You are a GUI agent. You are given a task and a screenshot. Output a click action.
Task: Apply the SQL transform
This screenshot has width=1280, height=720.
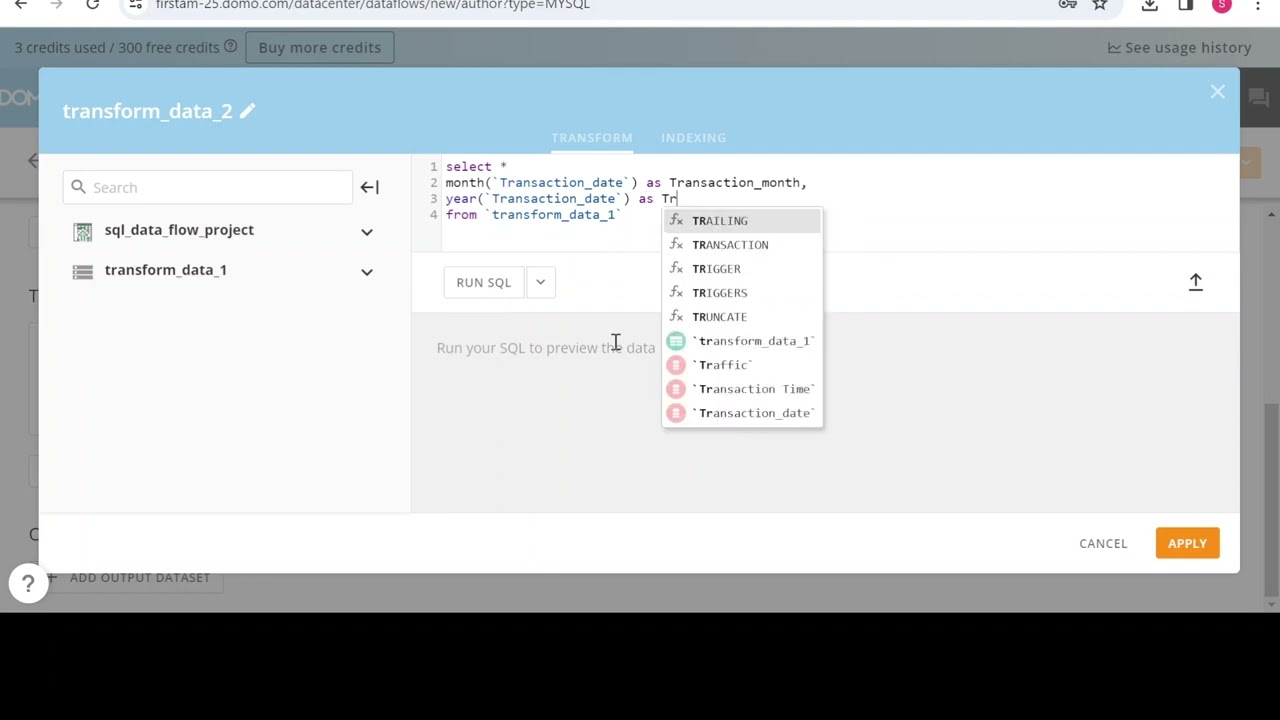tap(1187, 543)
